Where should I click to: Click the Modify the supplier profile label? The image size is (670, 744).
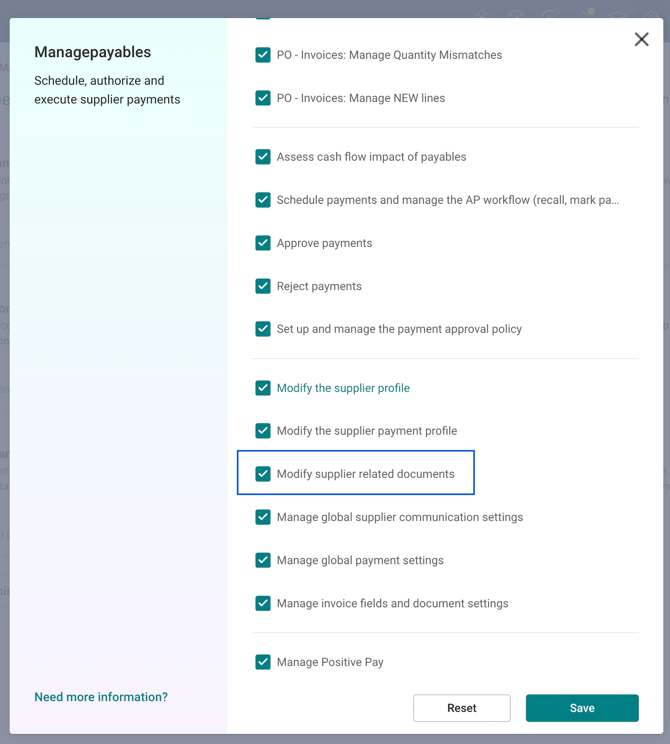tap(343, 388)
